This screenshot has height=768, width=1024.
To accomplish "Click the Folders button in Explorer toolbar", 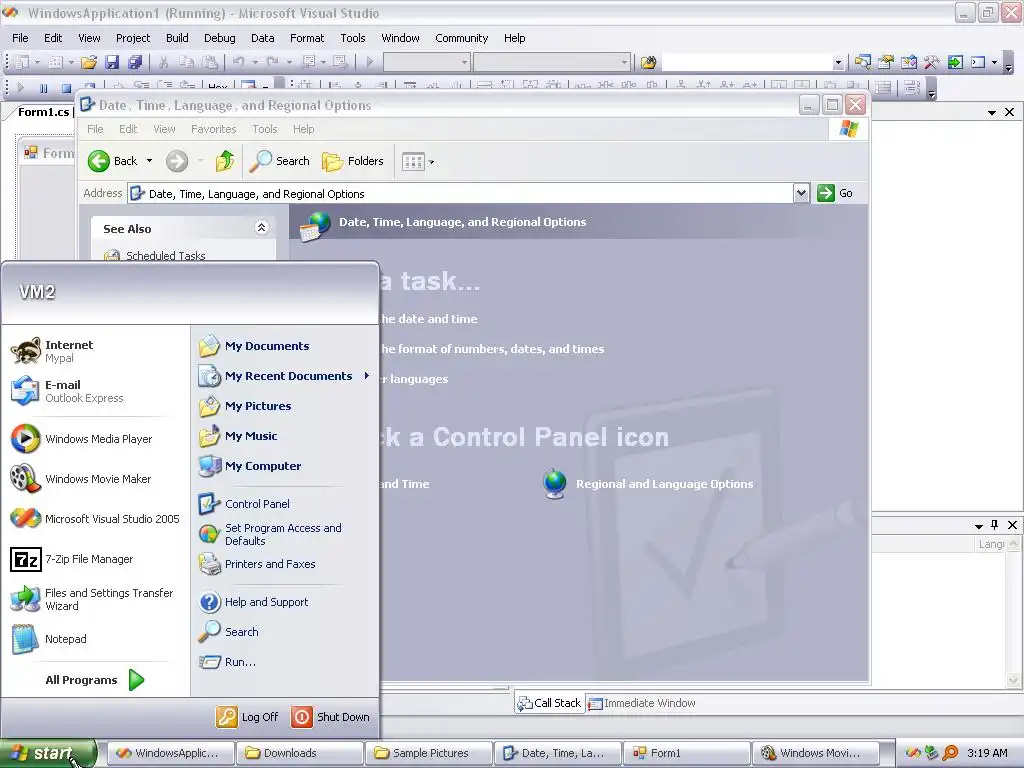I will click(353, 161).
